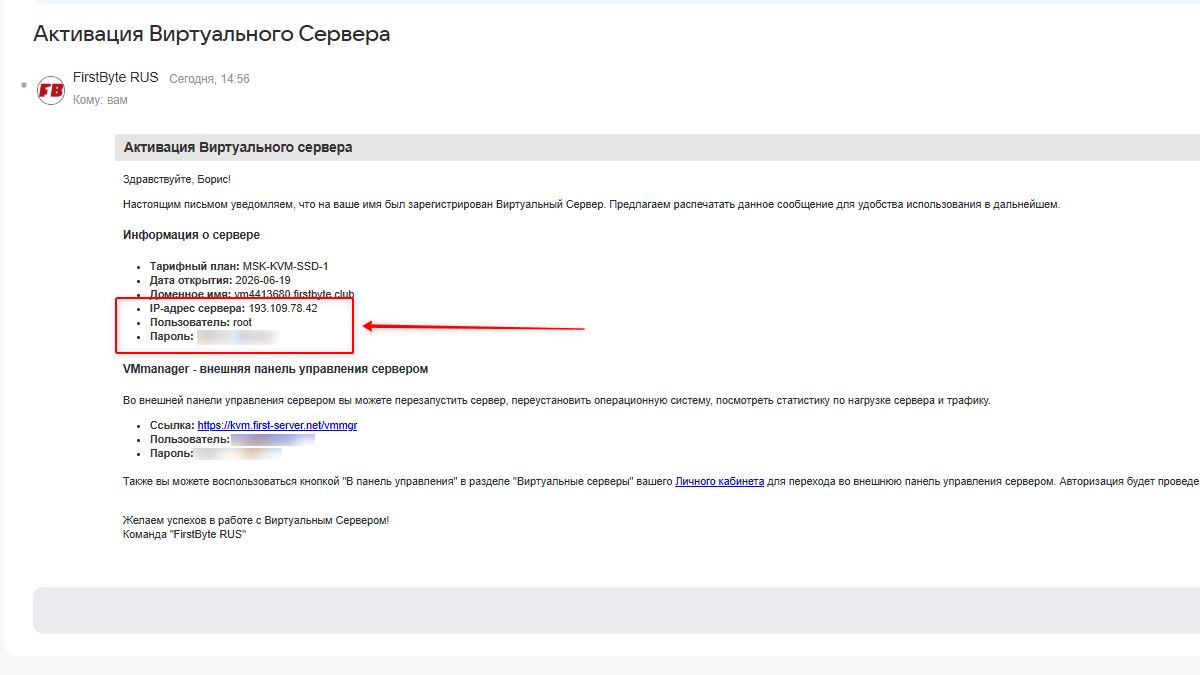Click the heading 'VMmanager - внешняя панель управления сервером'
Screen dimensions: 1200x675
pyautogui.click(x=275, y=369)
